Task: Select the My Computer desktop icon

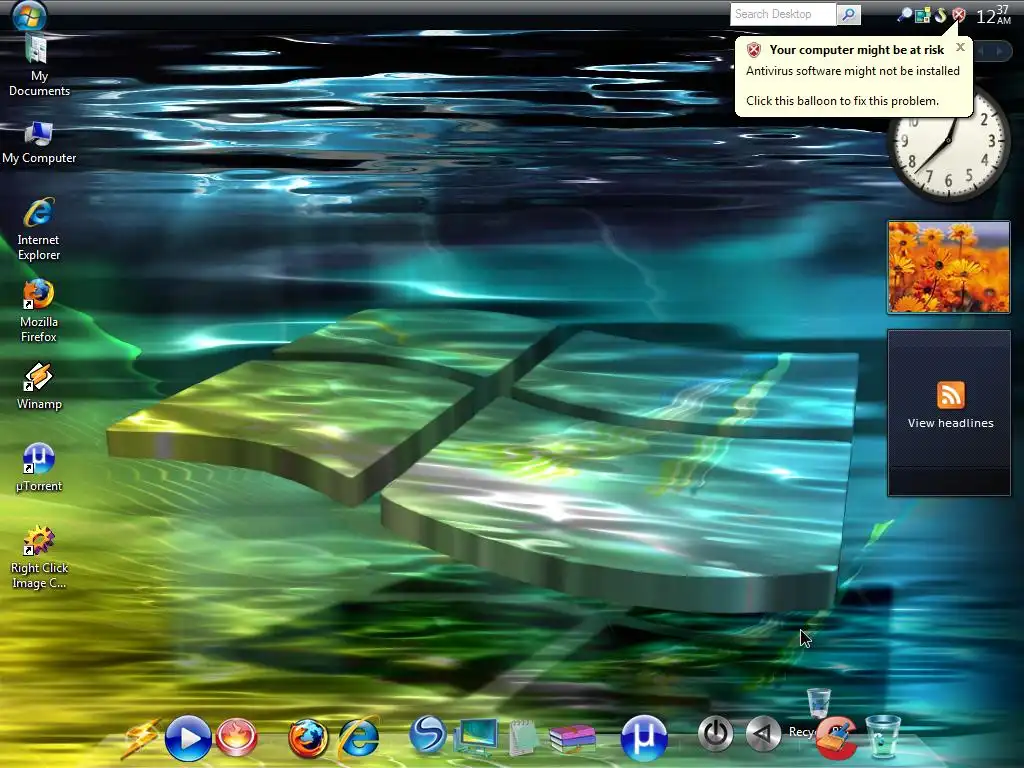Action: tap(39, 143)
